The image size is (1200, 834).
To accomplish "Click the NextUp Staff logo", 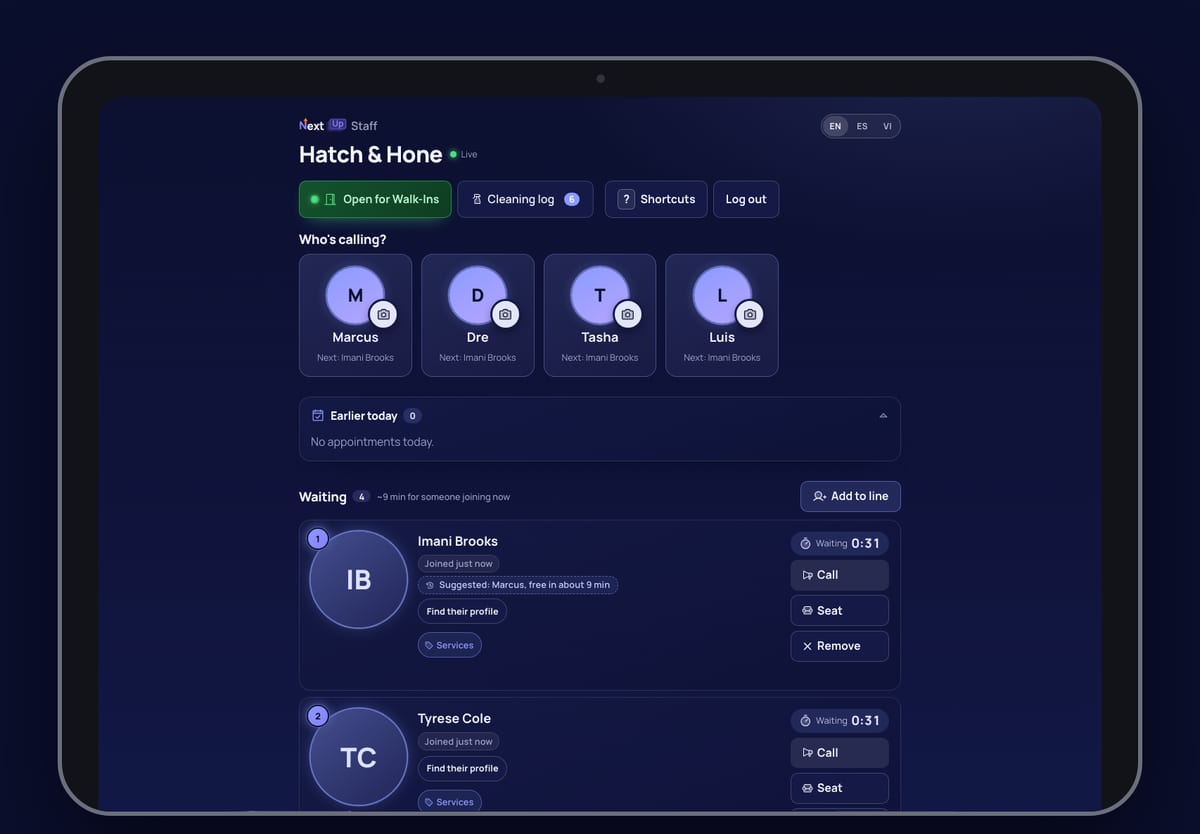I will point(338,125).
